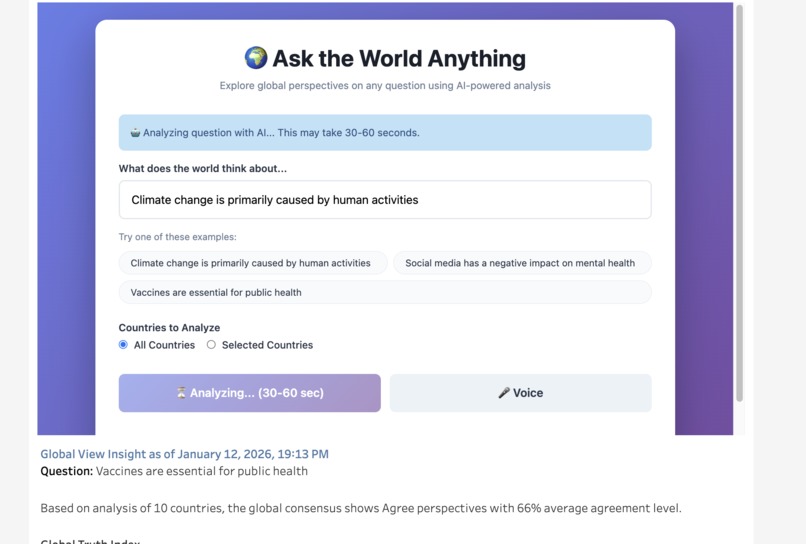Click the Explore global perspectives subtitle
This screenshot has height=544, width=806.
385,85
